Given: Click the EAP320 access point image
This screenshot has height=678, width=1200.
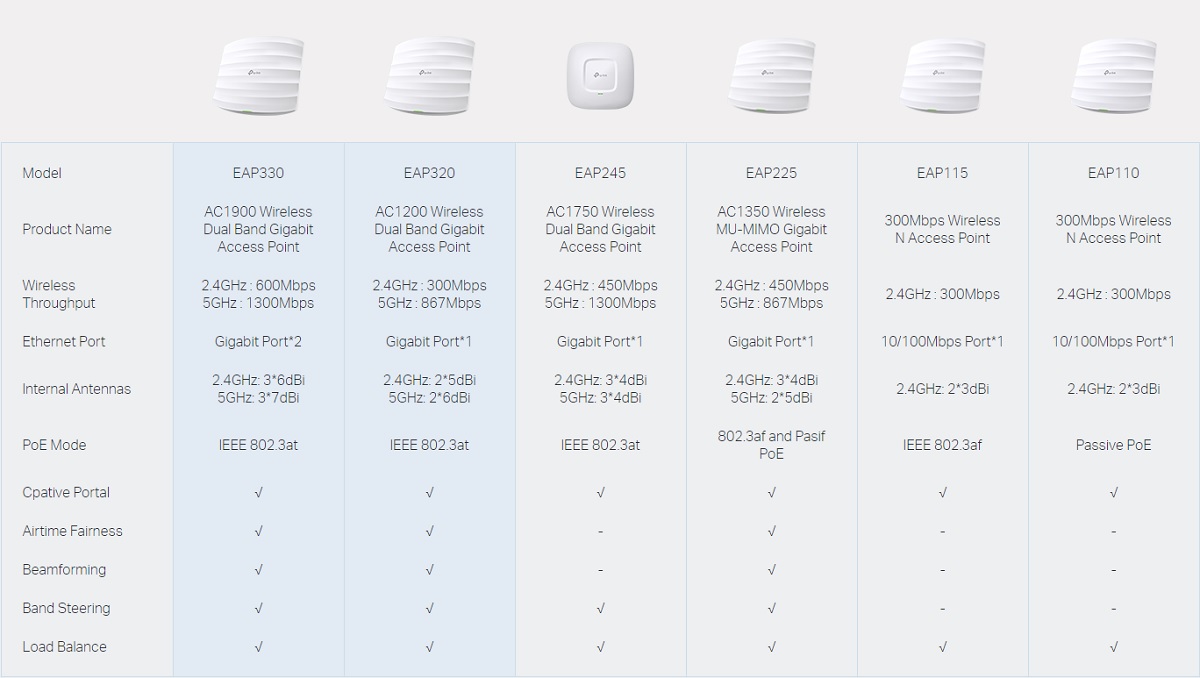Looking at the screenshot, I should 429,75.
